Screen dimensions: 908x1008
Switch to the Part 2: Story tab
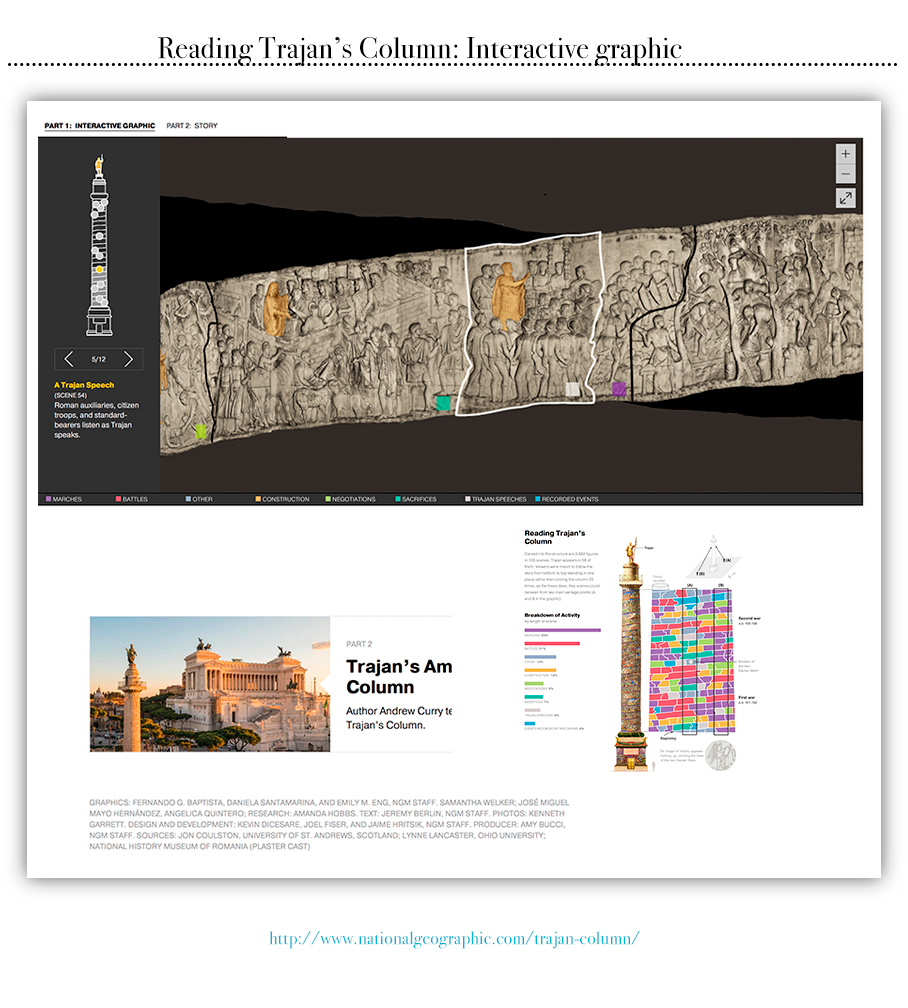click(192, 125)
